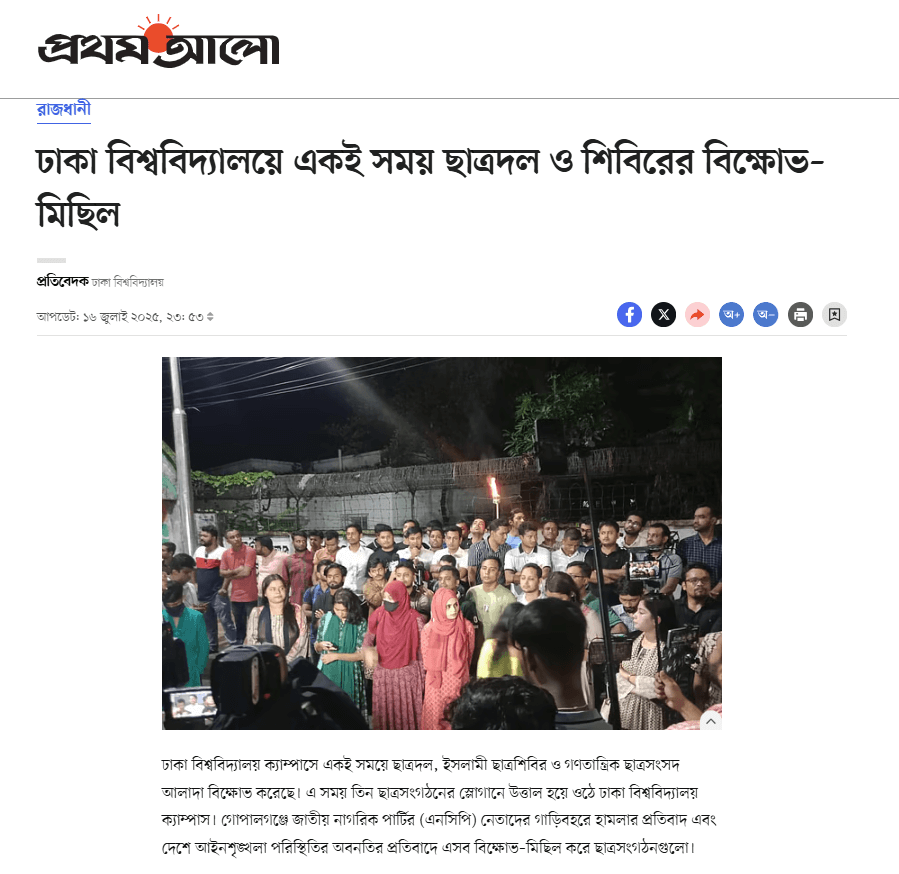The height and width of the screenshot is (874, 899).
Task: Click the scroll-to-top chevron on photo
Action: point(711,721)
